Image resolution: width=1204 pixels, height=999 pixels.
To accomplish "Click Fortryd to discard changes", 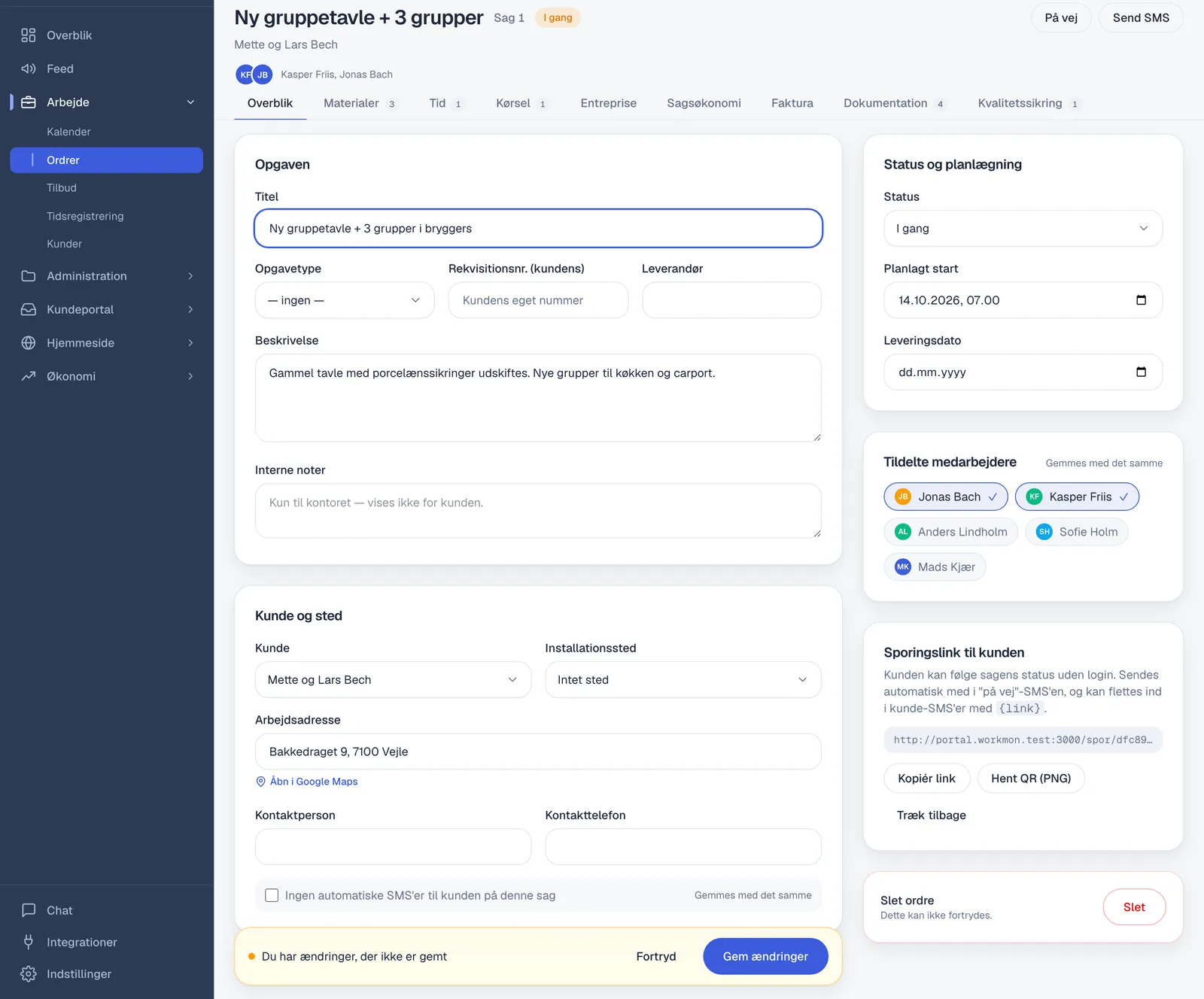I will (656, 956).
